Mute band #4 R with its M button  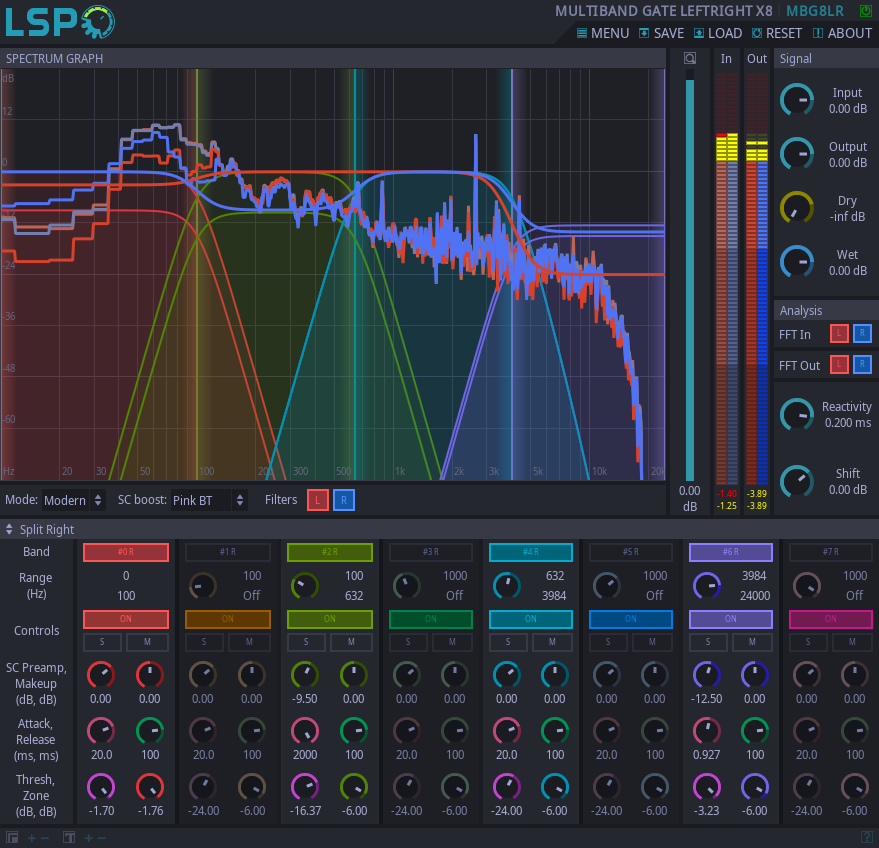tap(552, 642)
